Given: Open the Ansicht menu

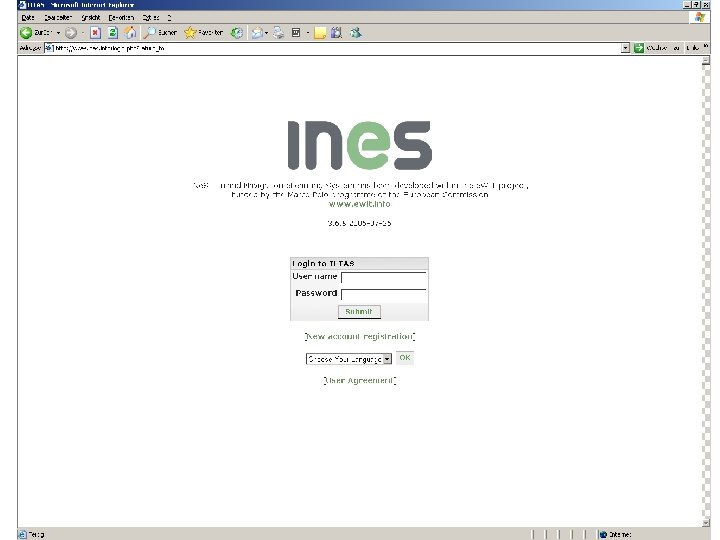Looking at the screenshot, I should pyautogui.click(x=90, y=17).
